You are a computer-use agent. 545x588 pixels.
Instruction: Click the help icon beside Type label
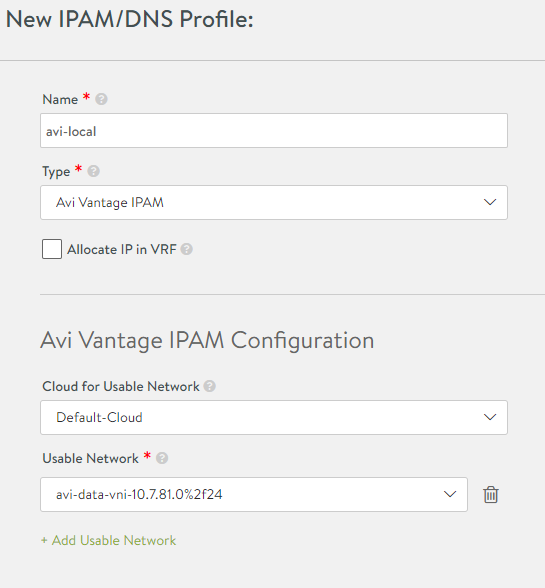tap(93, 171)
